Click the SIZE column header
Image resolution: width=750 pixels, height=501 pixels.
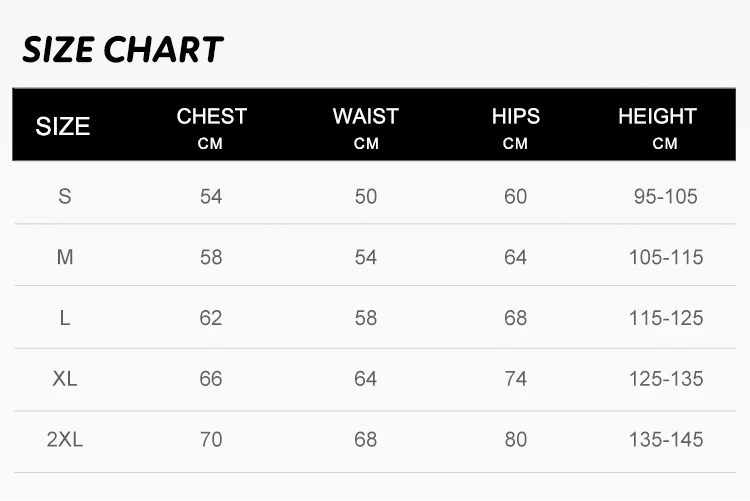[x=63, y=127]
